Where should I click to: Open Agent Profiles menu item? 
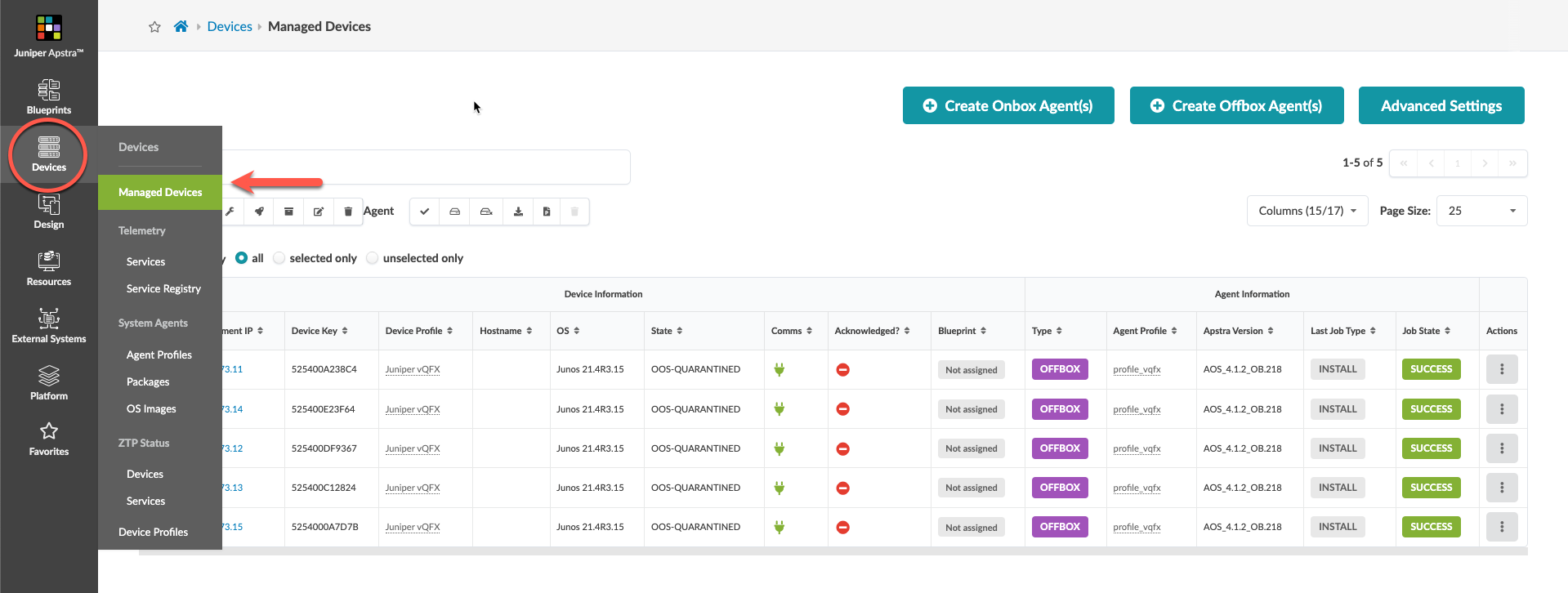159,354
